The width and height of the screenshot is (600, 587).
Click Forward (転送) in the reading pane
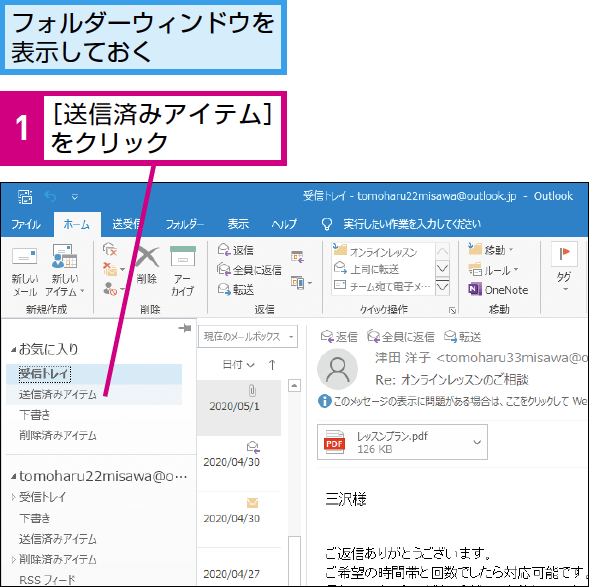point(462,337)
